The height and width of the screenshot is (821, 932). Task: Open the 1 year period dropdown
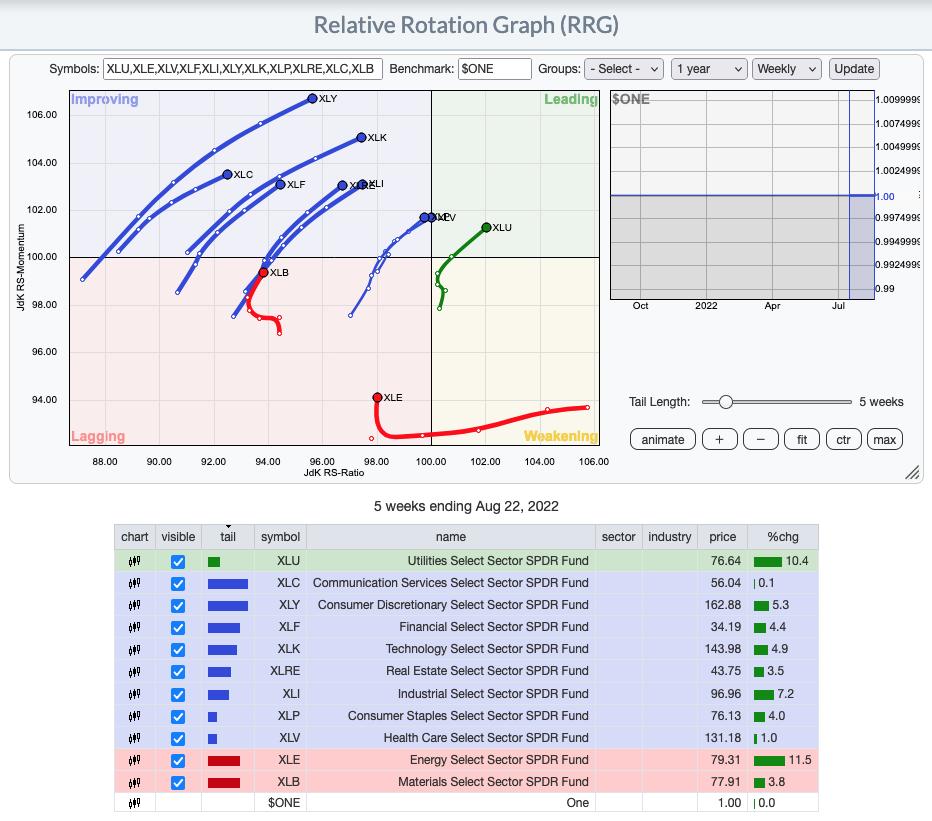[x=709, y=69]
